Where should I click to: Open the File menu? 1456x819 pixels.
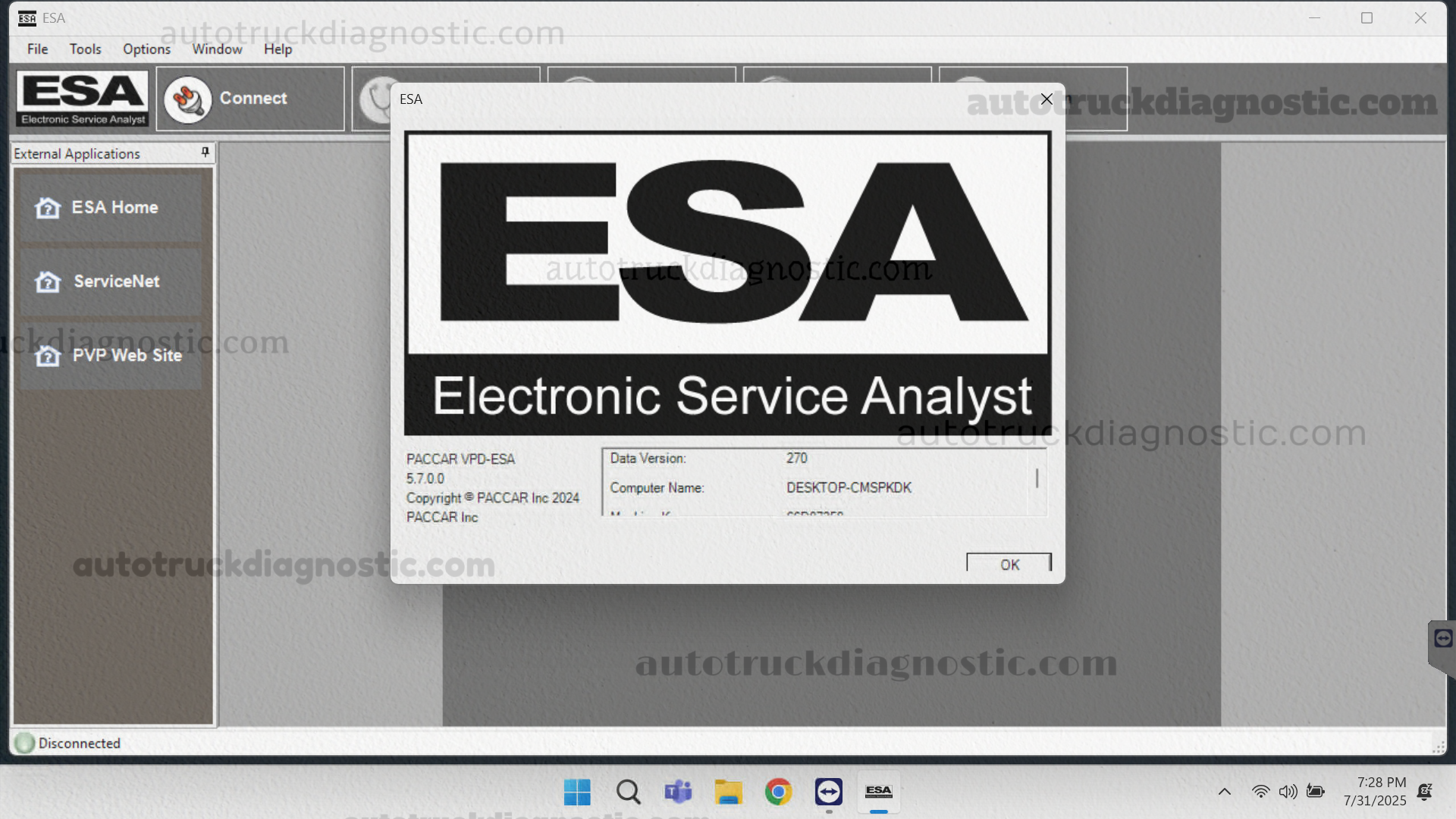(x=37, y=49)
